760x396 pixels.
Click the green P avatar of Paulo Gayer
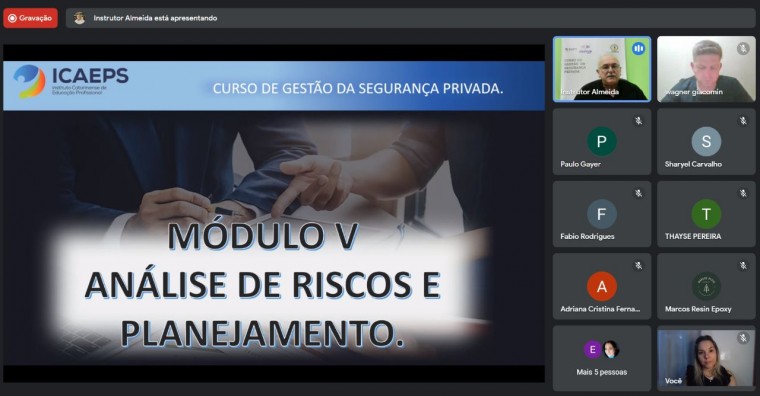click(x=602, y=141)
